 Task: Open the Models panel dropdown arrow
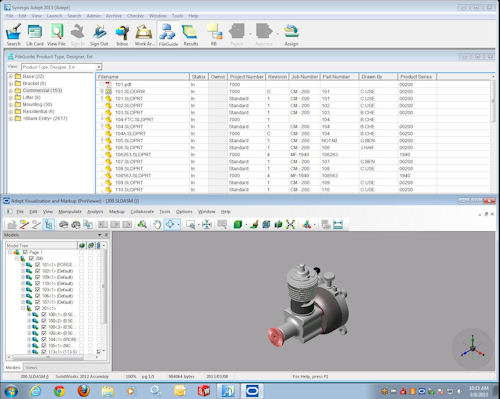click(100, 235)
